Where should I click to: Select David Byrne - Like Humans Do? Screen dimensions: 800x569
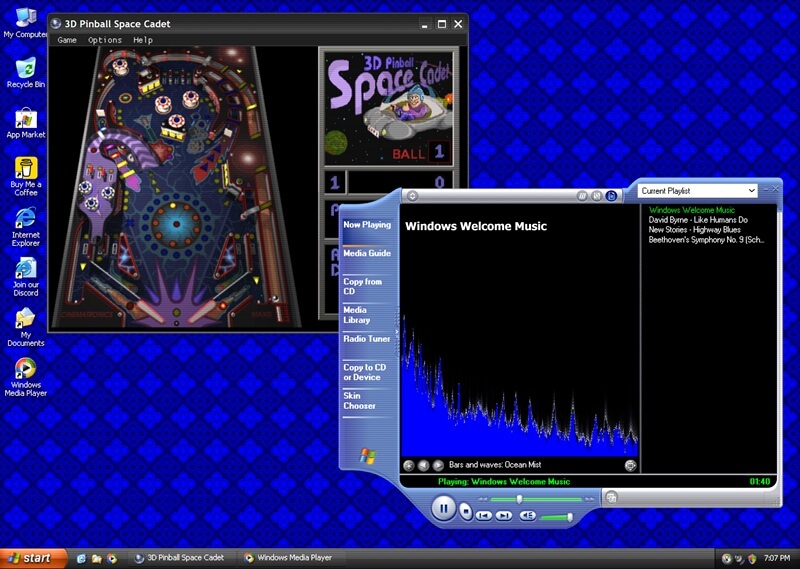click(698, 220)
